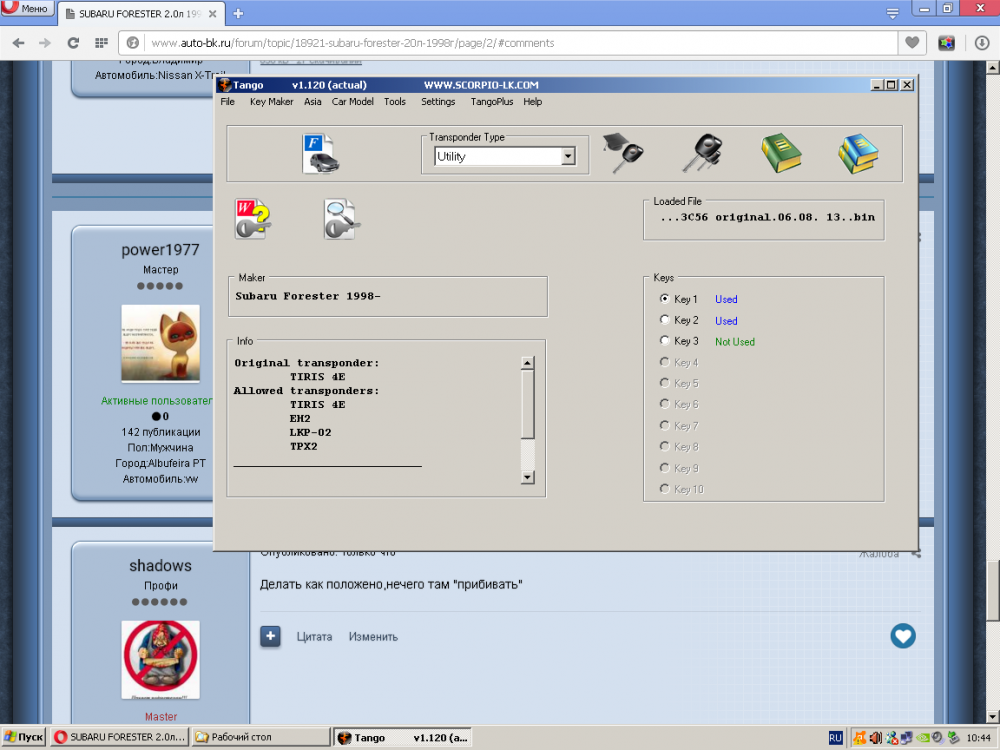The width and height of the screenshot is (1000, 750).
Task: Open the Asia menu
Action: (x=312, y=101)
